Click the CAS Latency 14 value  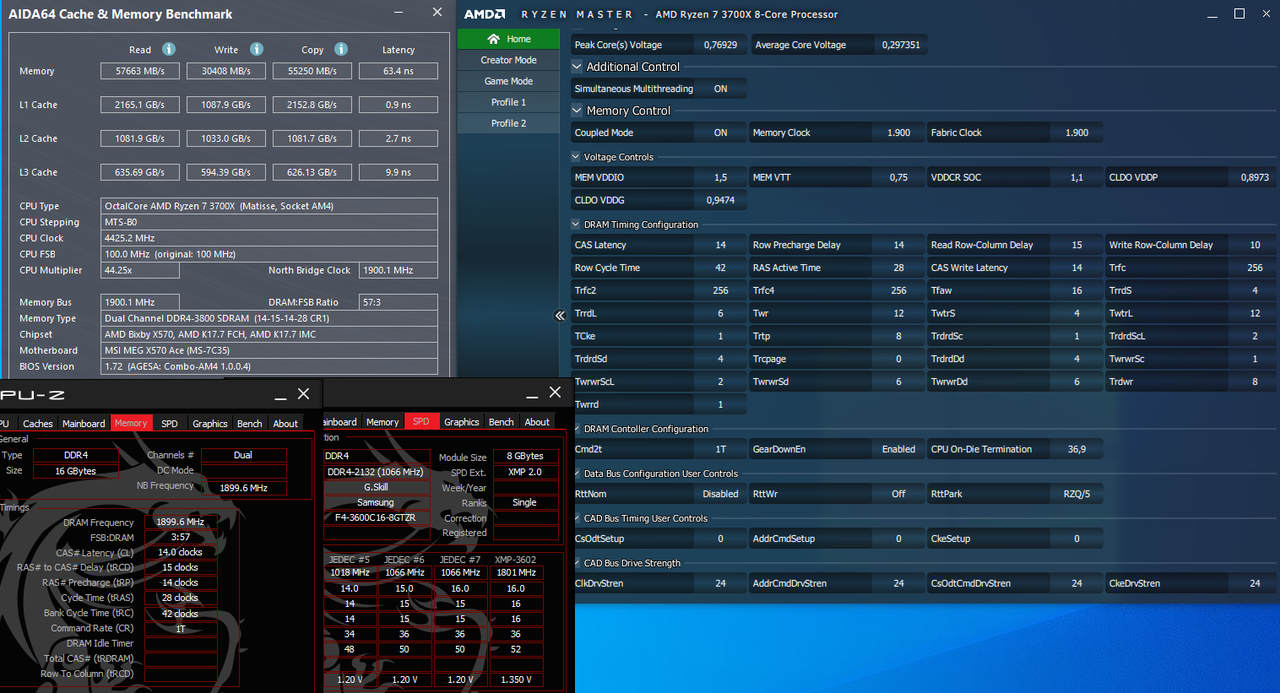721,245
